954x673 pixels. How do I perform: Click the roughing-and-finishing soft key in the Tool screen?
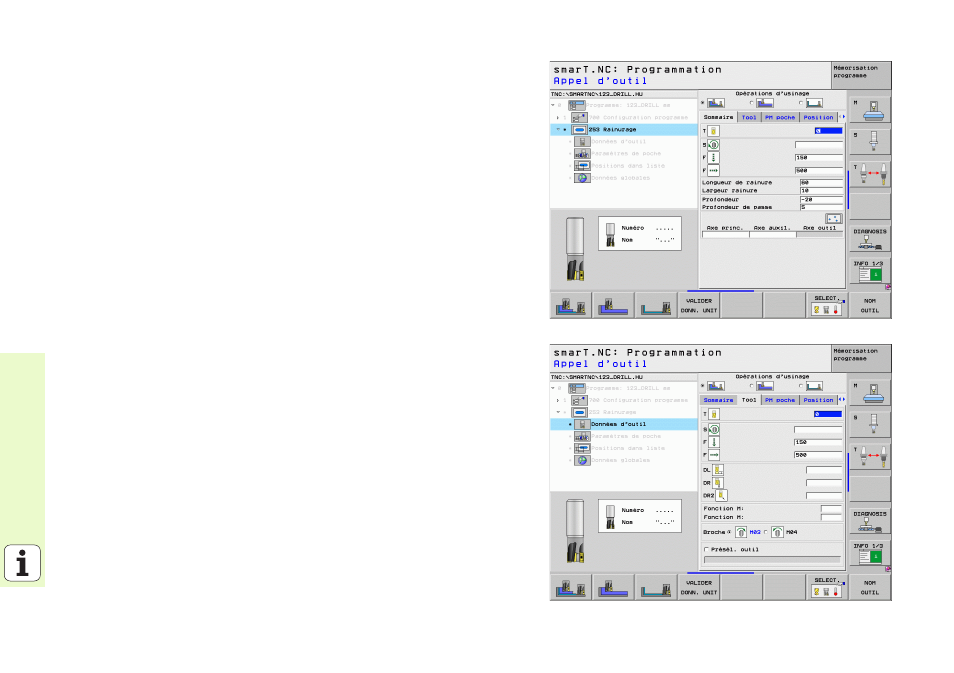pyautogui.click(x=571, y=588)
